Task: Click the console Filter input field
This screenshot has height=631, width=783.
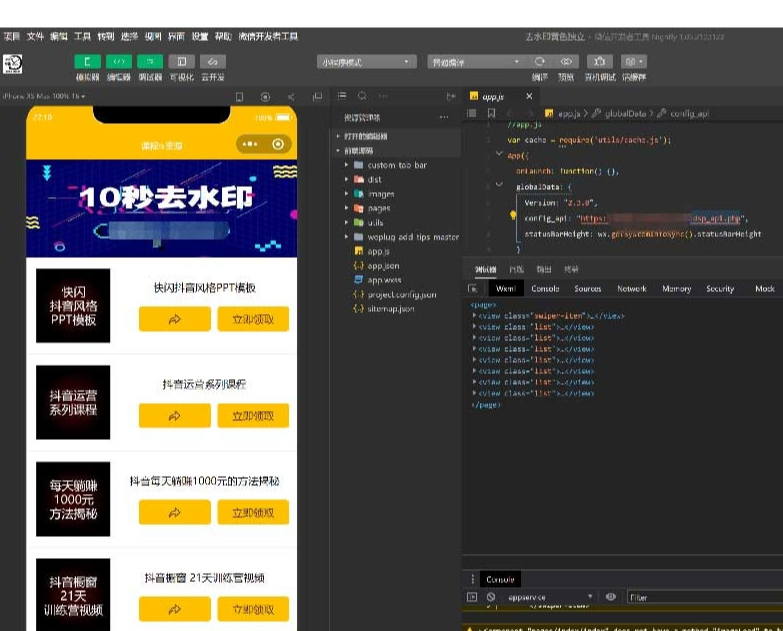Action: (x=704, y=597)
